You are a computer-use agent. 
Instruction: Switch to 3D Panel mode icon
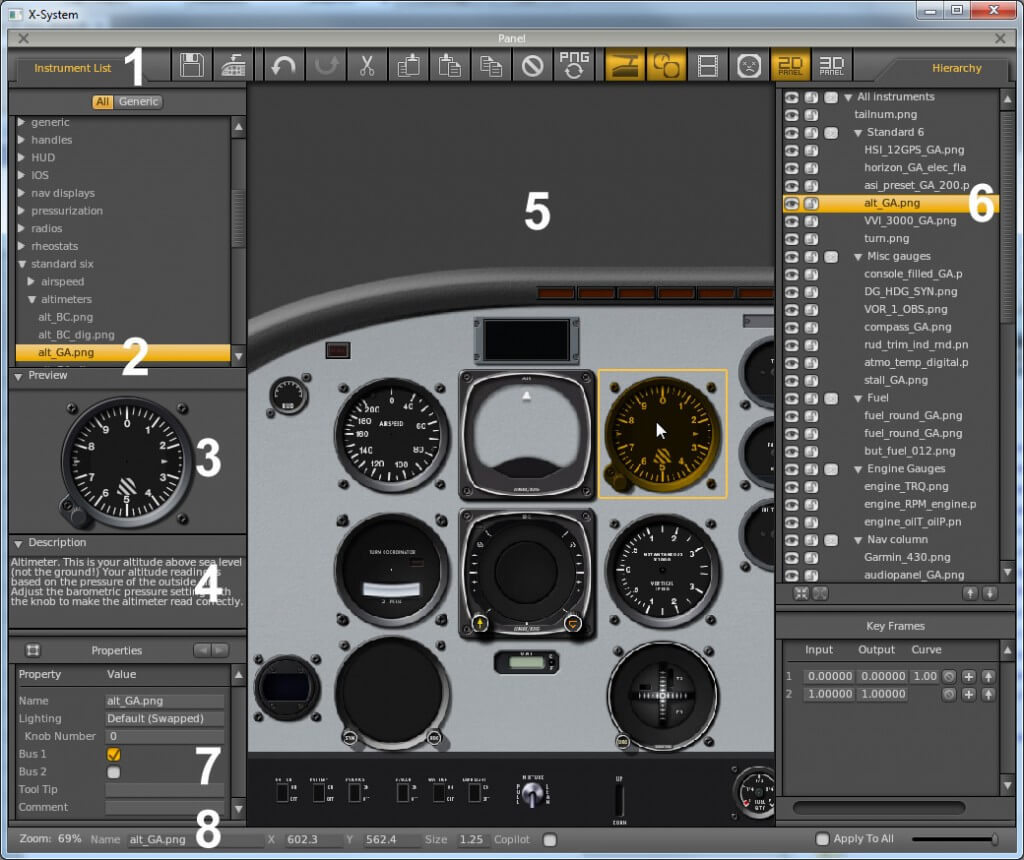coord(831,64)
